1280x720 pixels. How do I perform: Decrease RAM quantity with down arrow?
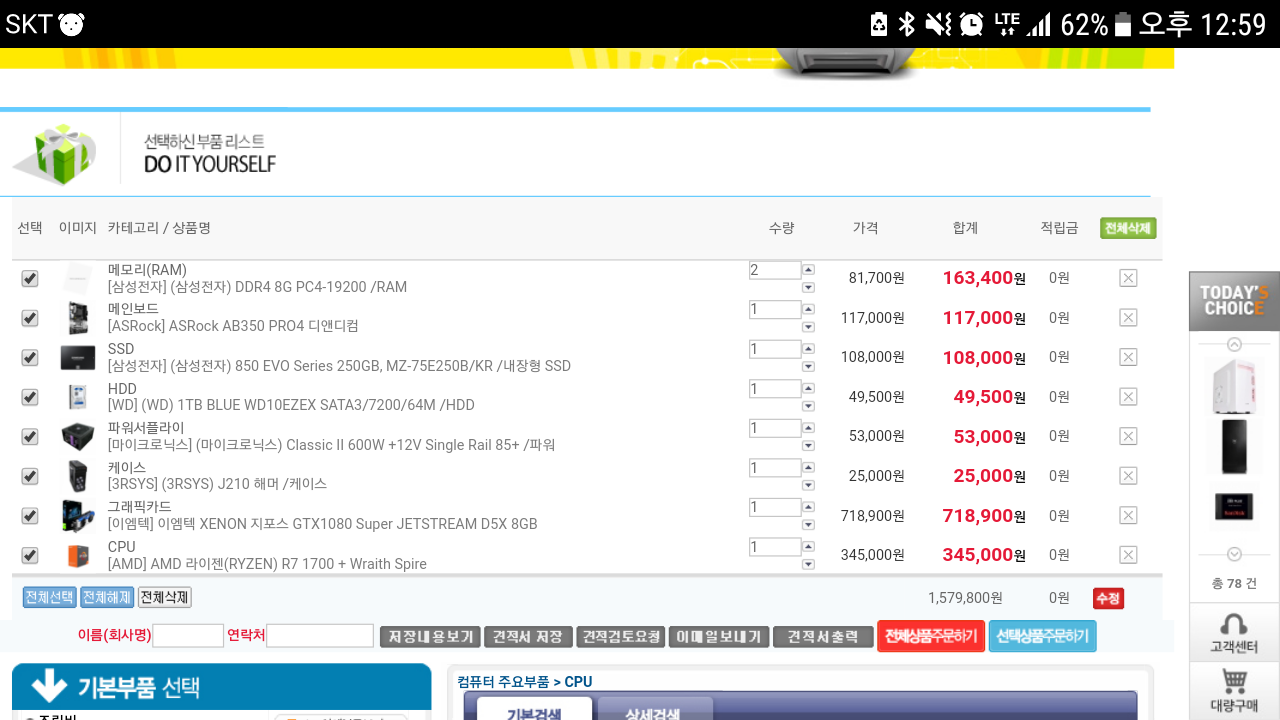(808, 287)
